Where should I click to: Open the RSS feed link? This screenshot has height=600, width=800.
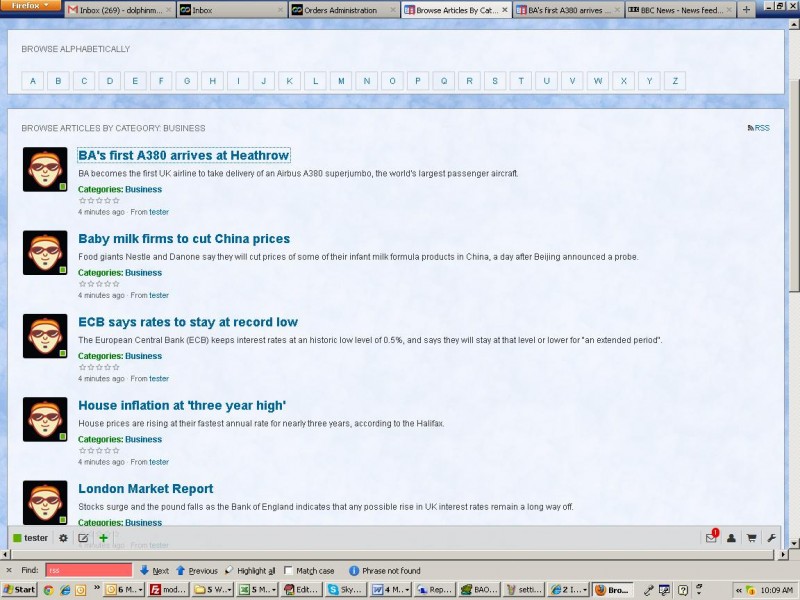click(759, 128)
